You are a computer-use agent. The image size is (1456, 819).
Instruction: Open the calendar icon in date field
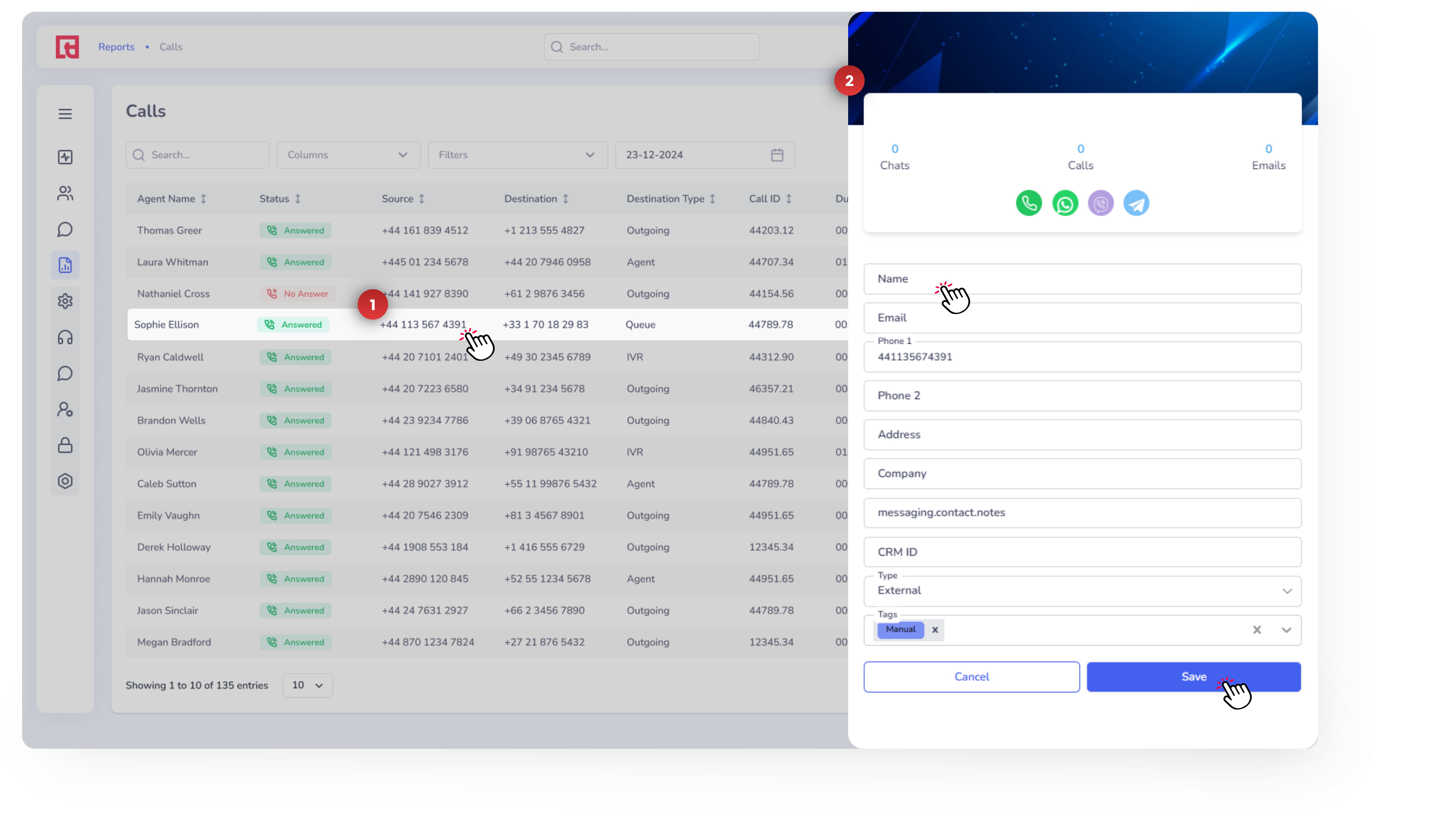777,155
